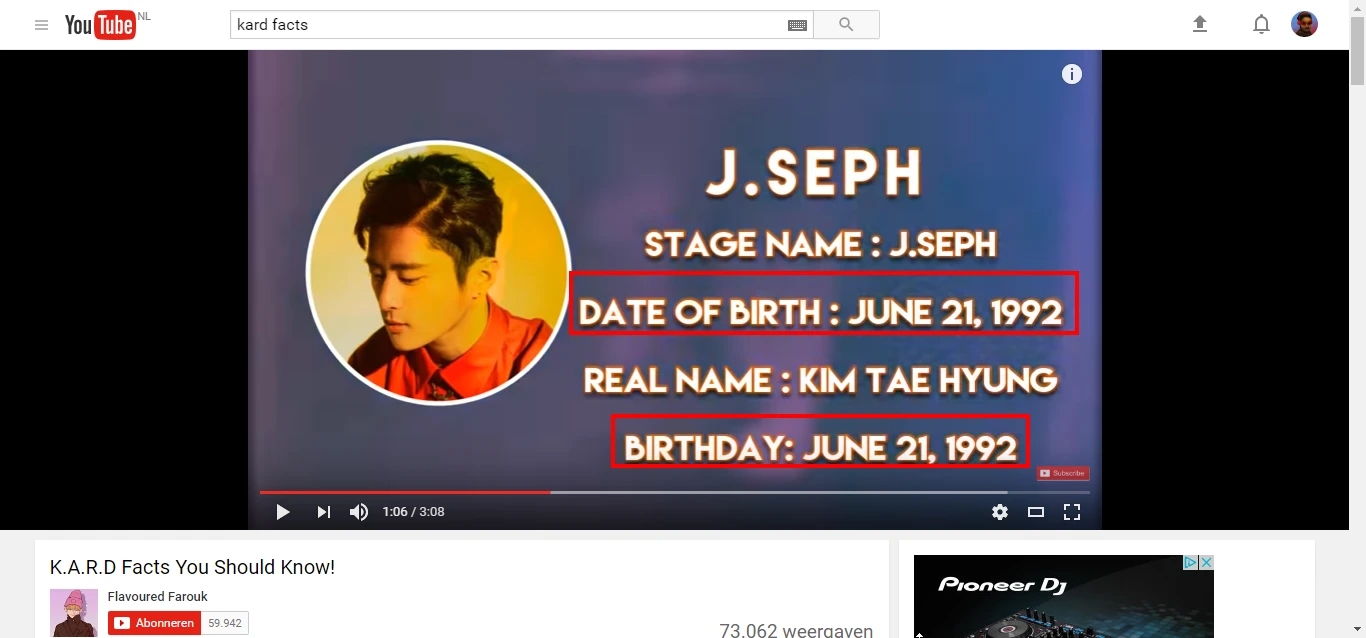Click the AdChoices triangle icon

tap(1191, 563)
